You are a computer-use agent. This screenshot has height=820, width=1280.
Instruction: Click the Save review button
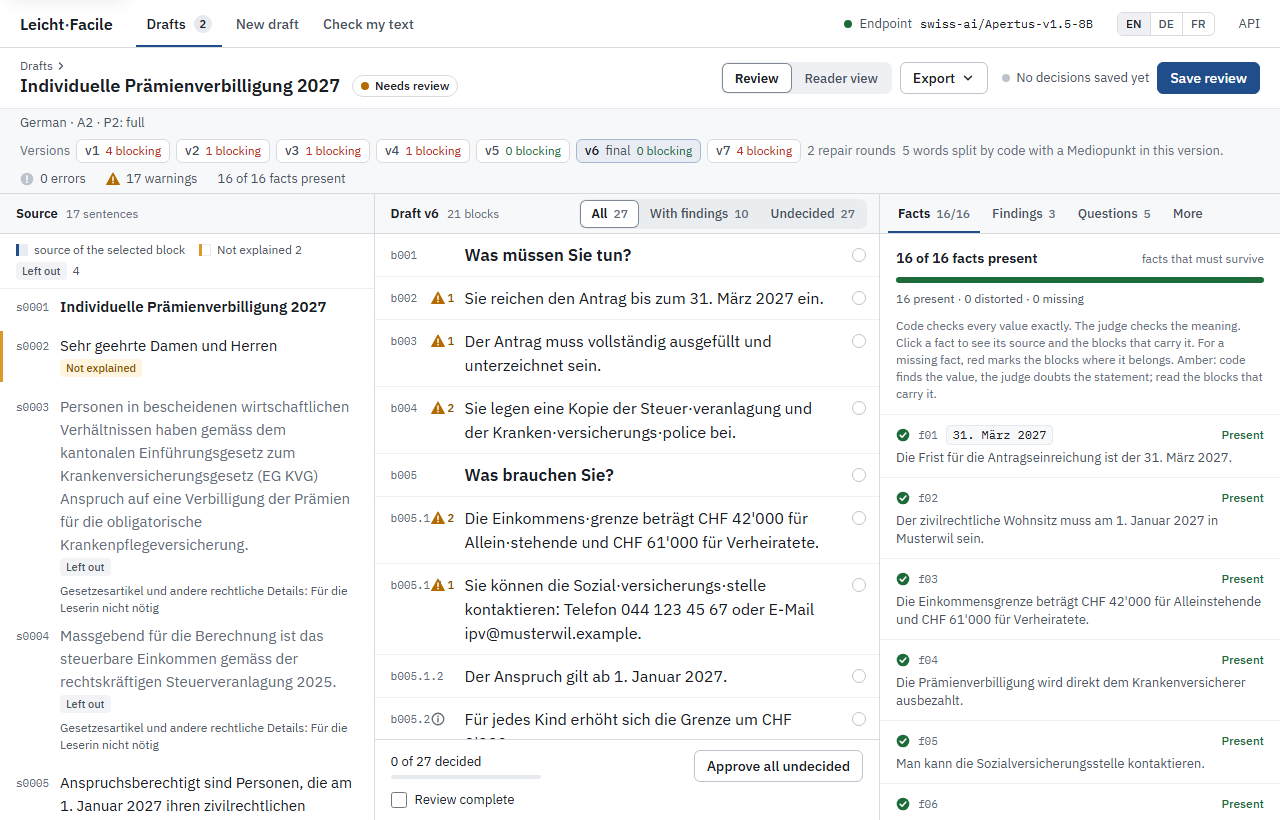tap(1208, 78)
